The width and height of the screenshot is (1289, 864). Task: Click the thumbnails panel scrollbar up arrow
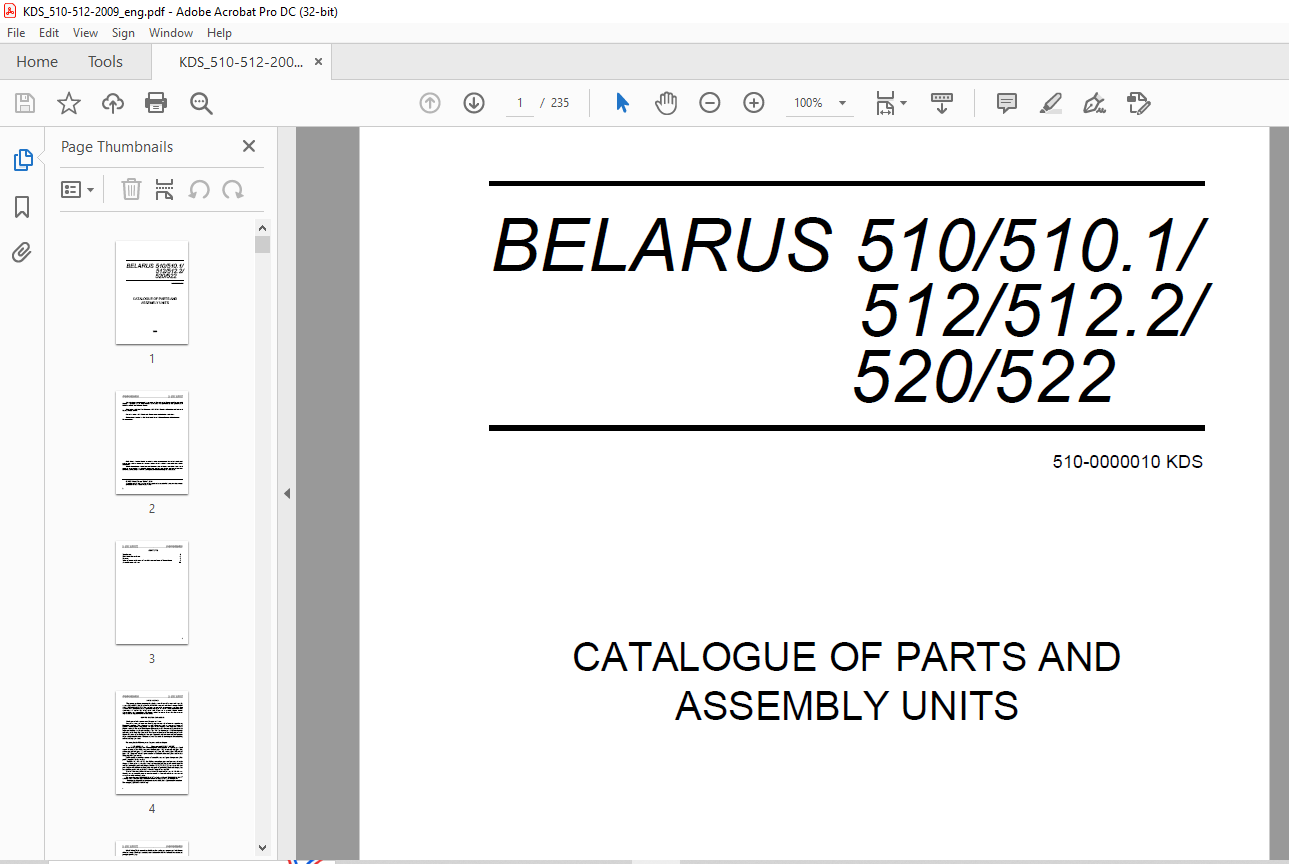pos(262,228)
